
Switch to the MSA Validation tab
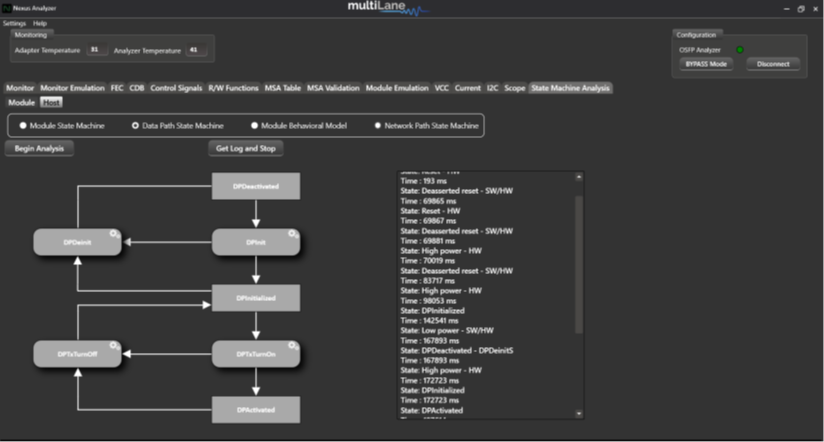[333, 88]
